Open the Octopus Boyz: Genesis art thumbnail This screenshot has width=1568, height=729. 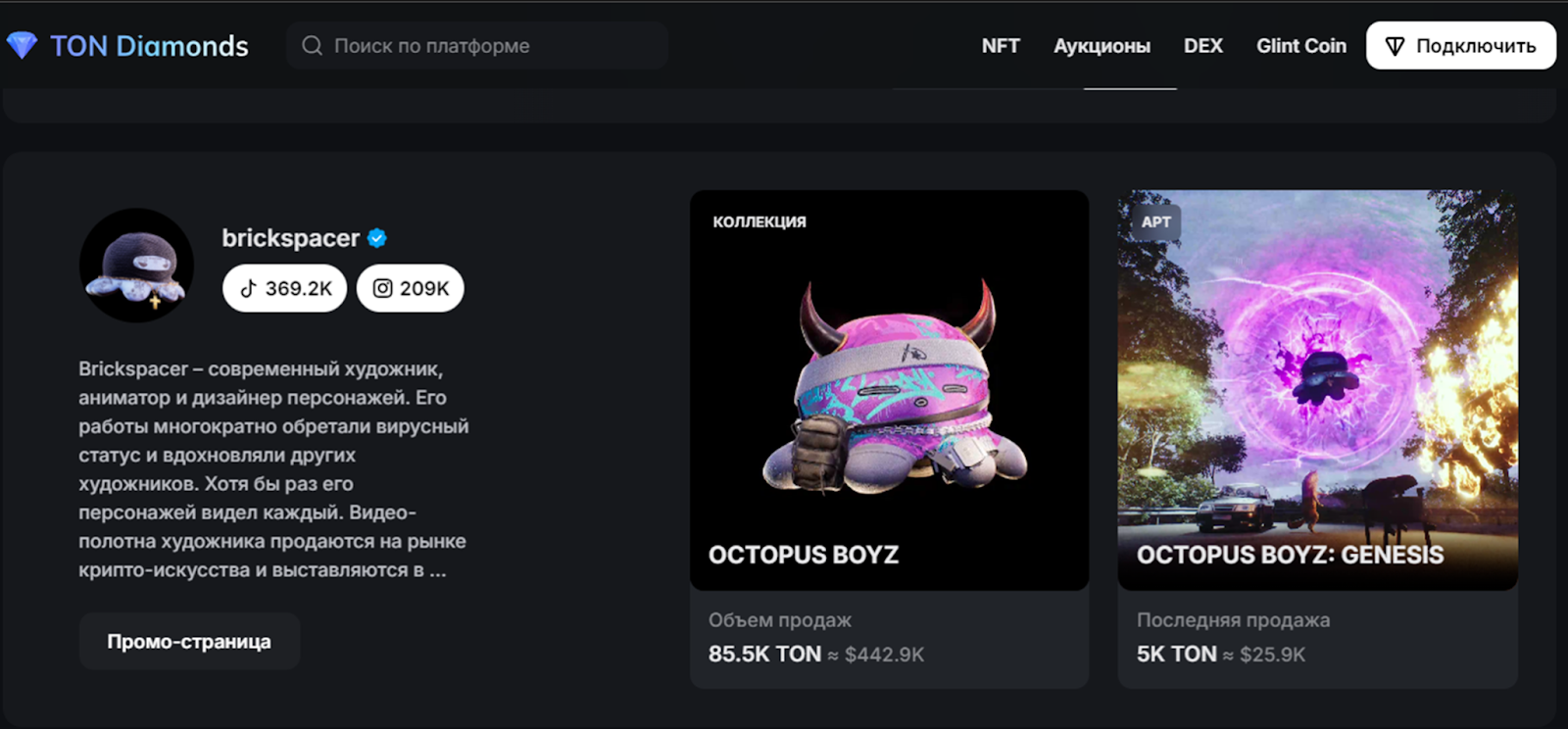tap(1317, 390)
